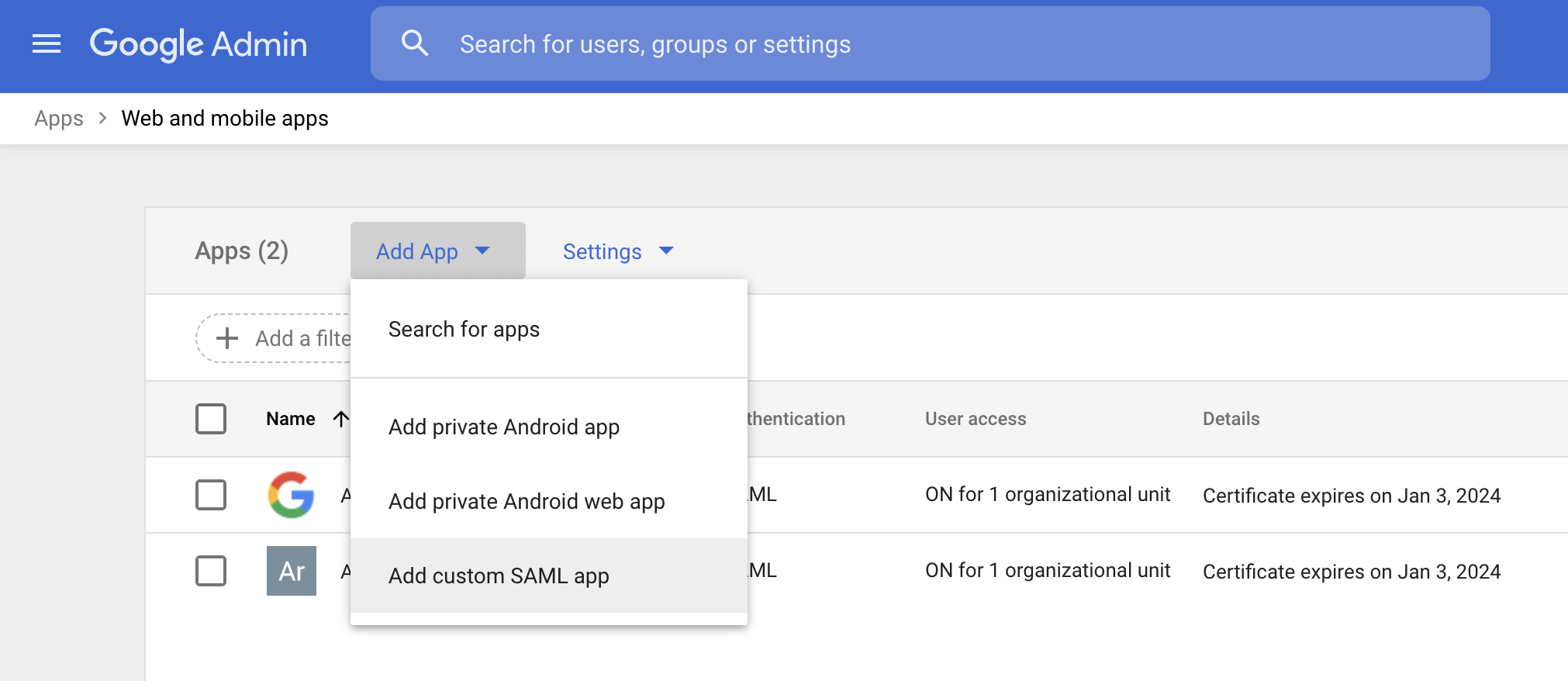Click the User access column header
Screen dimensions: 1568x681
975,419
